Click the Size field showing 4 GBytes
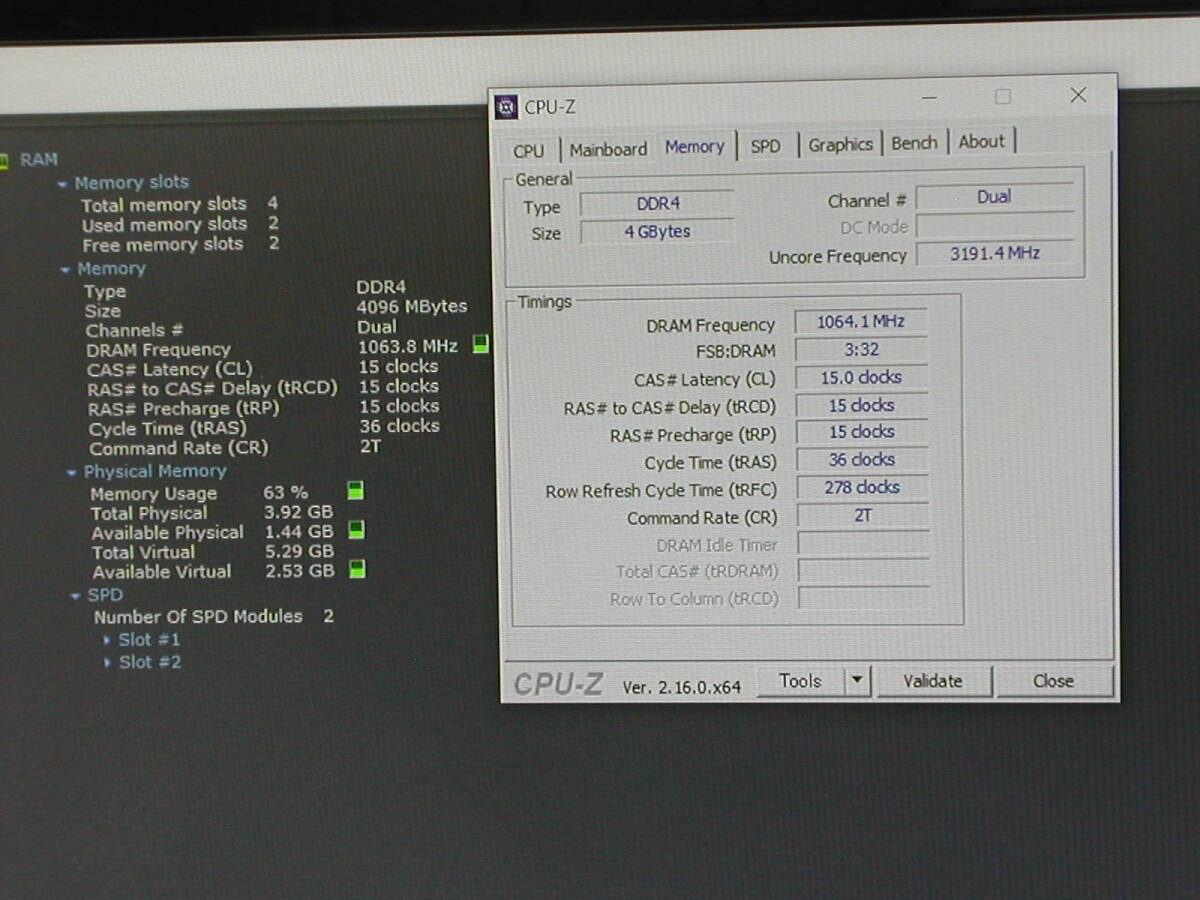Image resolution: width=1200 pixels, height=900 pixels. coord(657,232)
